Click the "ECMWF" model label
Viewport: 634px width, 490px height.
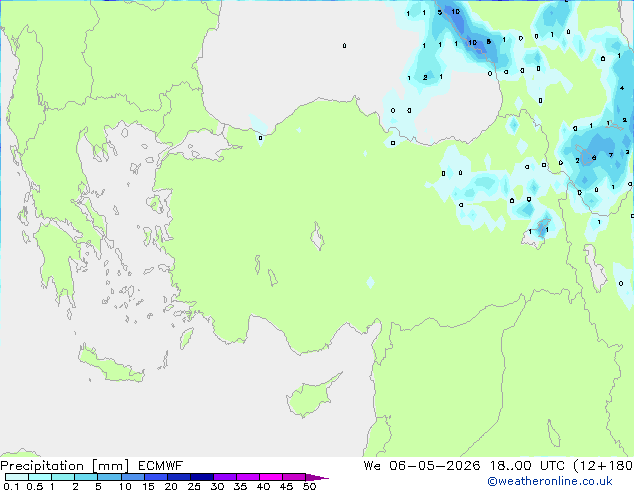tap(161, 466)
